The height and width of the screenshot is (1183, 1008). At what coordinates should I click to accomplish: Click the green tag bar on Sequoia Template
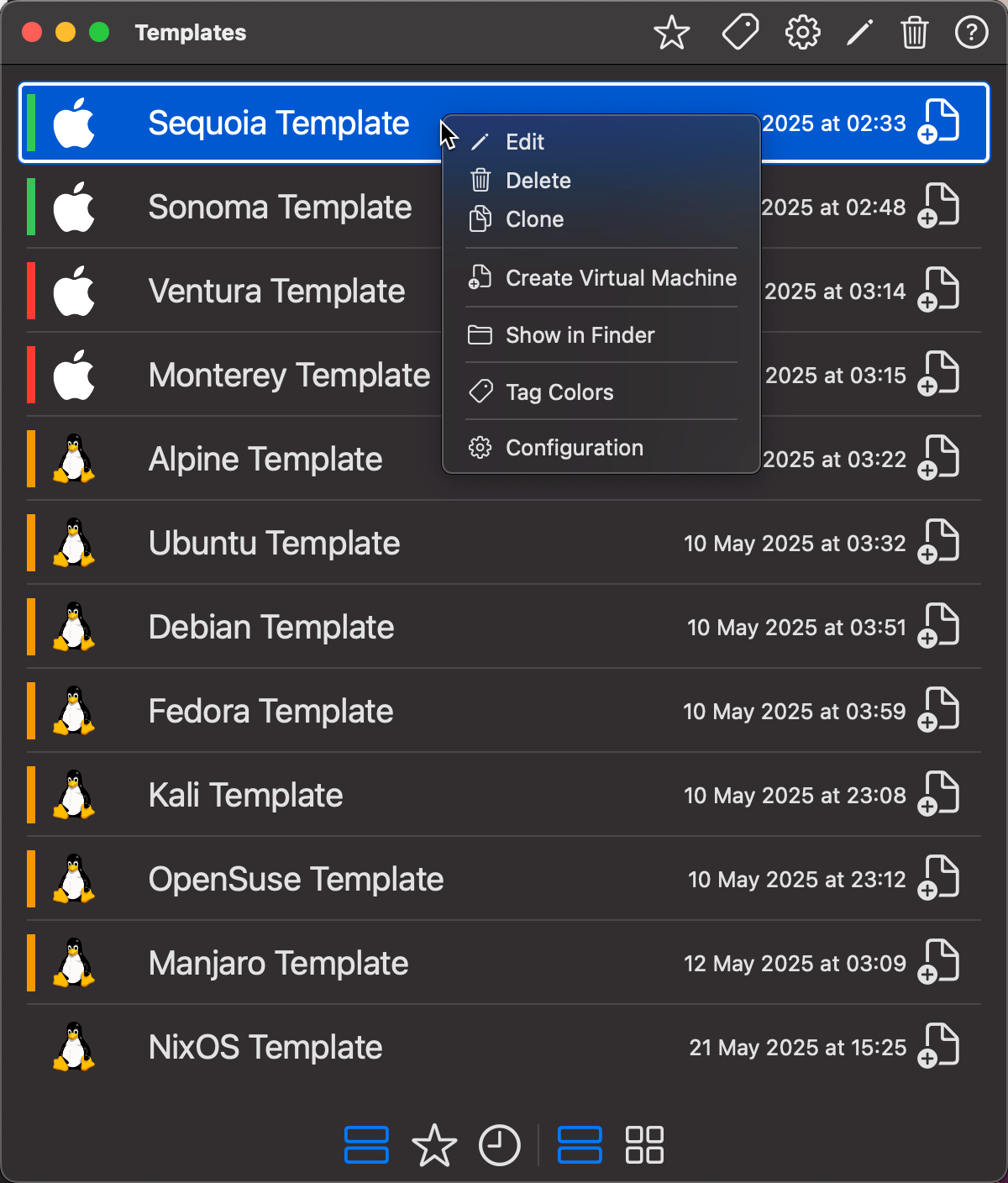click(31, 123)
